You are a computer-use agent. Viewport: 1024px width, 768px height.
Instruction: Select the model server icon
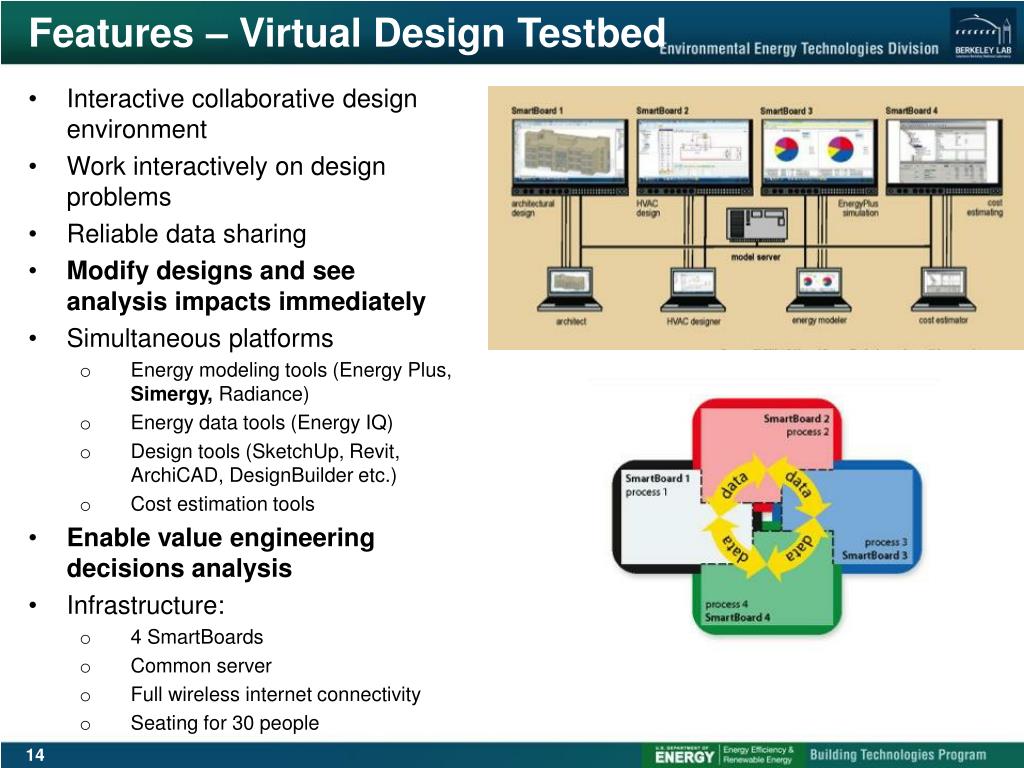tap(757, 225)
